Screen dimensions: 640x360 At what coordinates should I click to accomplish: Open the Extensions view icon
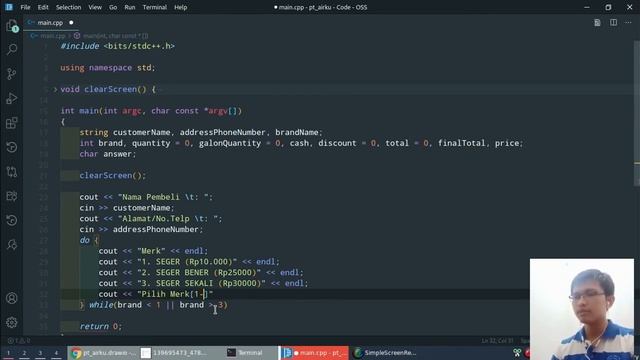pyautogui.click(x=12, y=123)
